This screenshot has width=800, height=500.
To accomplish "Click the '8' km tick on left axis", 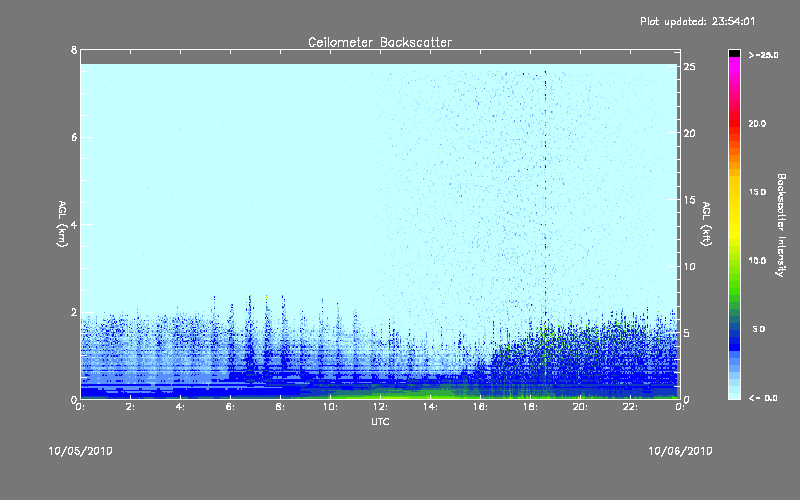I will point(74,50).
